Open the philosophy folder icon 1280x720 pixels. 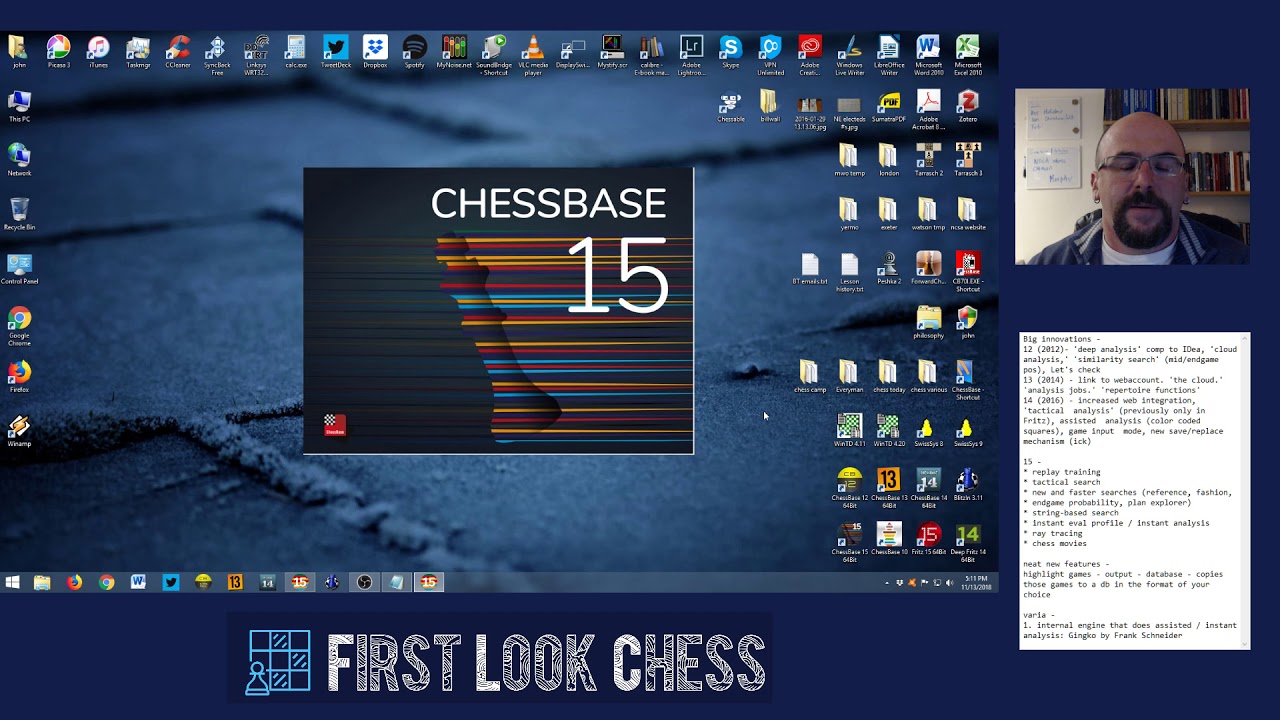tap(928, 323)
